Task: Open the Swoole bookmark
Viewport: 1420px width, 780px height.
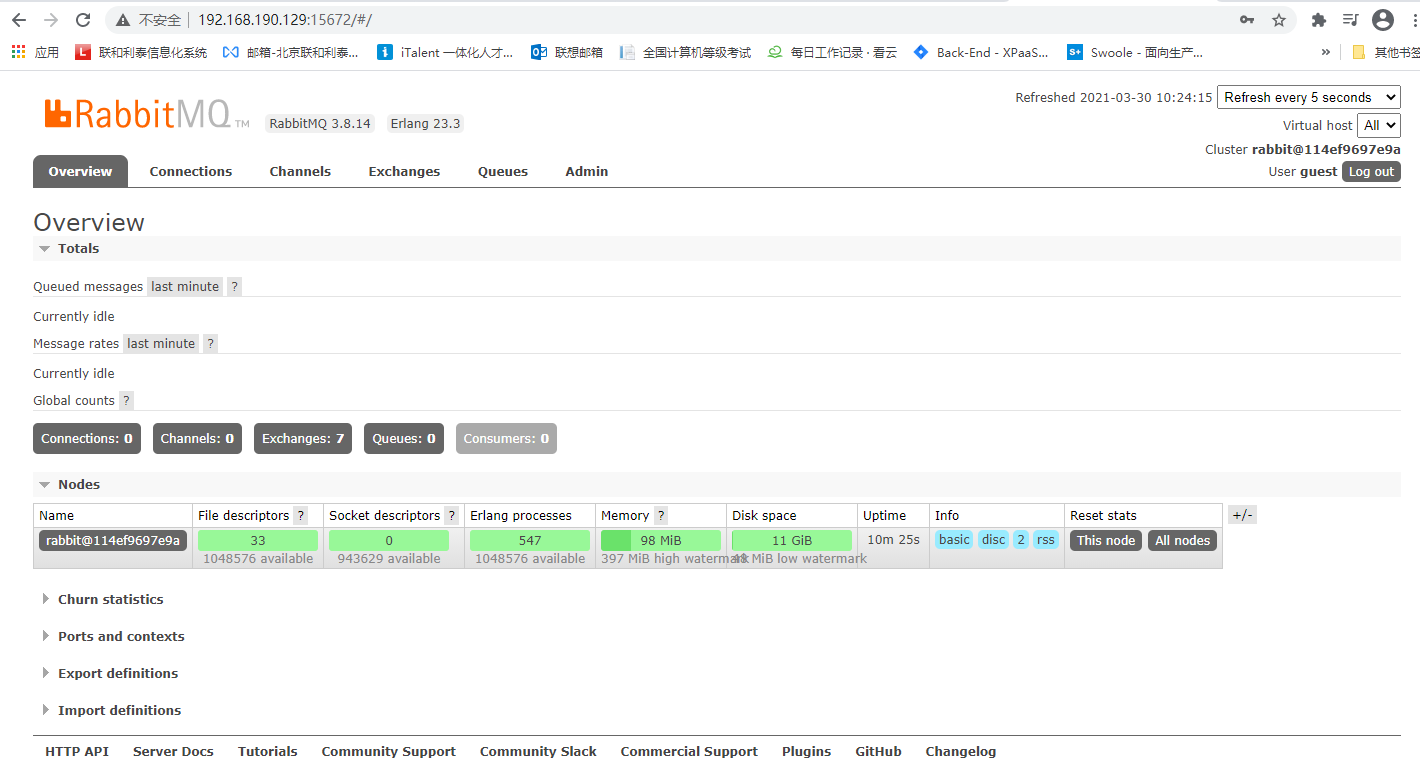Action: click(x=1135, y=52)
